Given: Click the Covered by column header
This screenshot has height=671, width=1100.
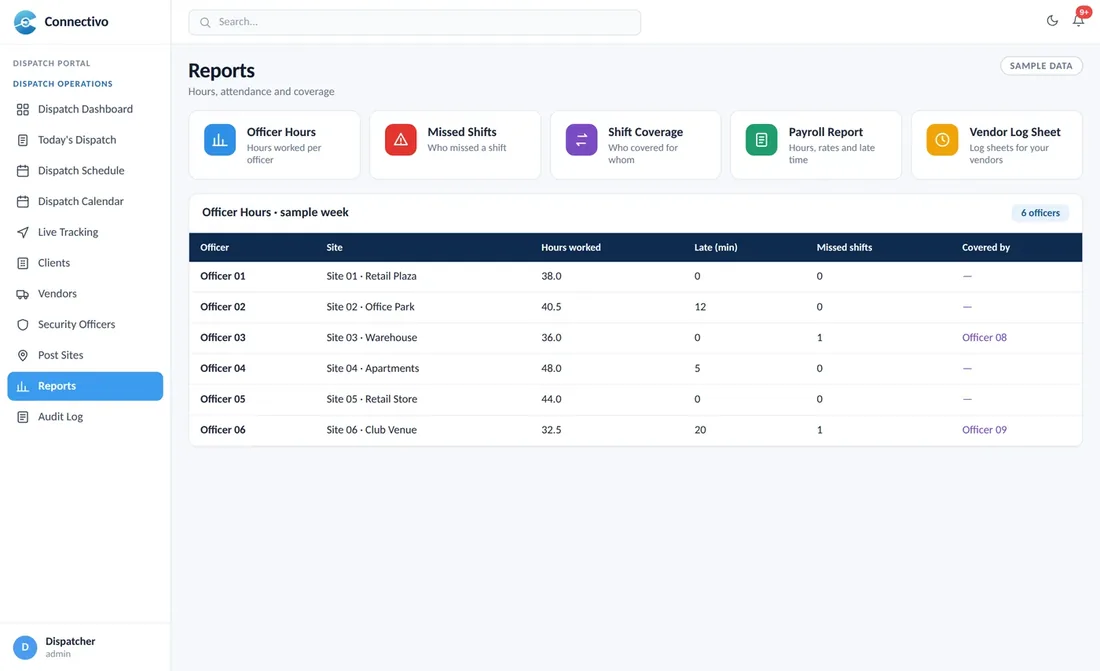Looking at the screenshot, I should click(x=986, y=248).
